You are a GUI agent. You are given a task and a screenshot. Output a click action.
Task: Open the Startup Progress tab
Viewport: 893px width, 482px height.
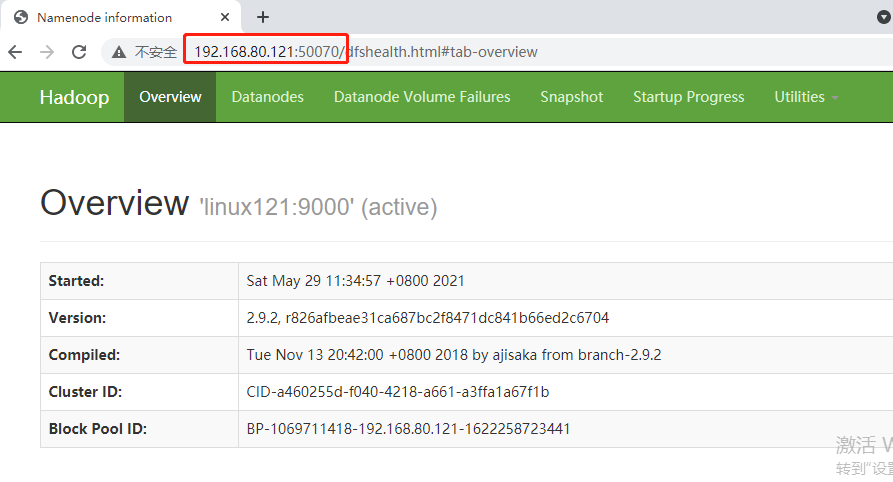[689, 97]
